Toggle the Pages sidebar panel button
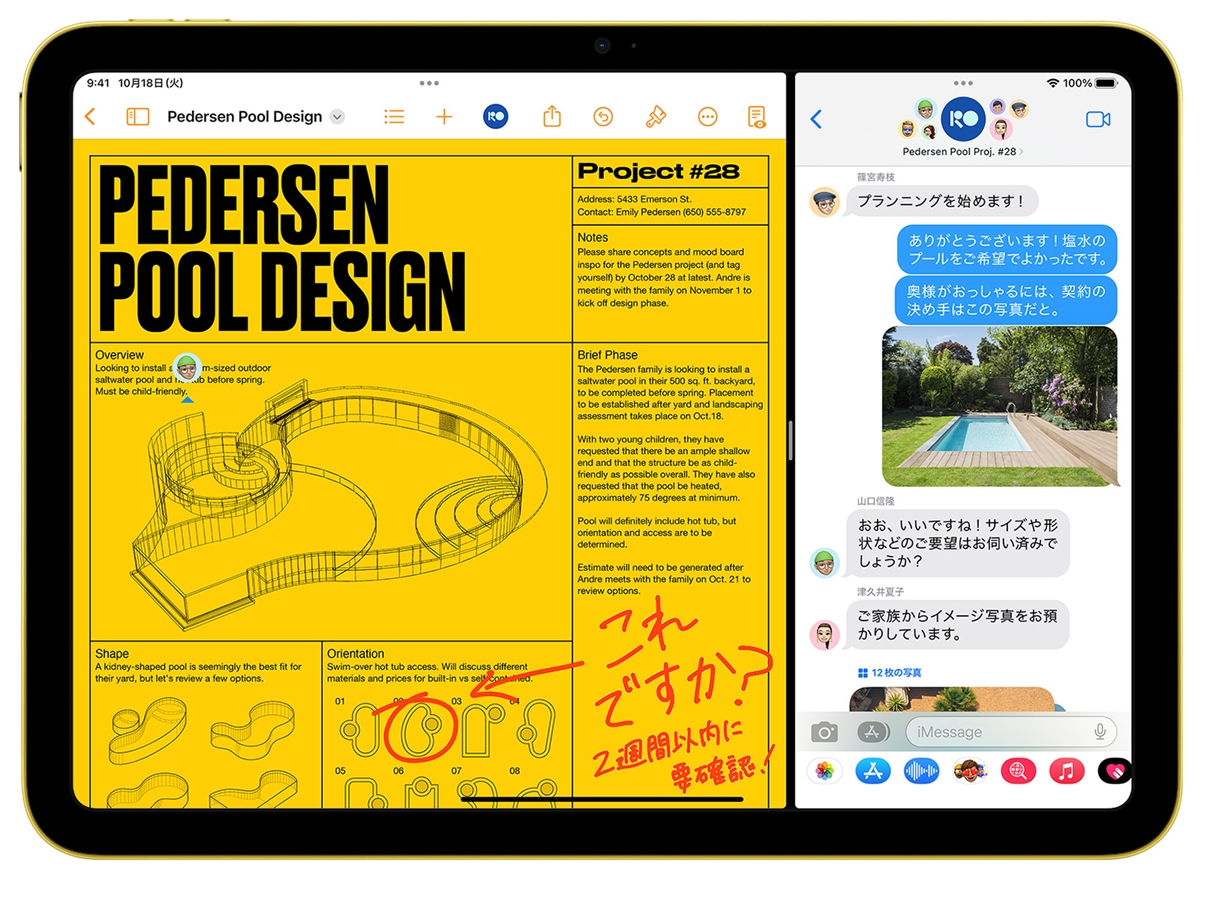The image size is (1215, 900). coord(138,117)
